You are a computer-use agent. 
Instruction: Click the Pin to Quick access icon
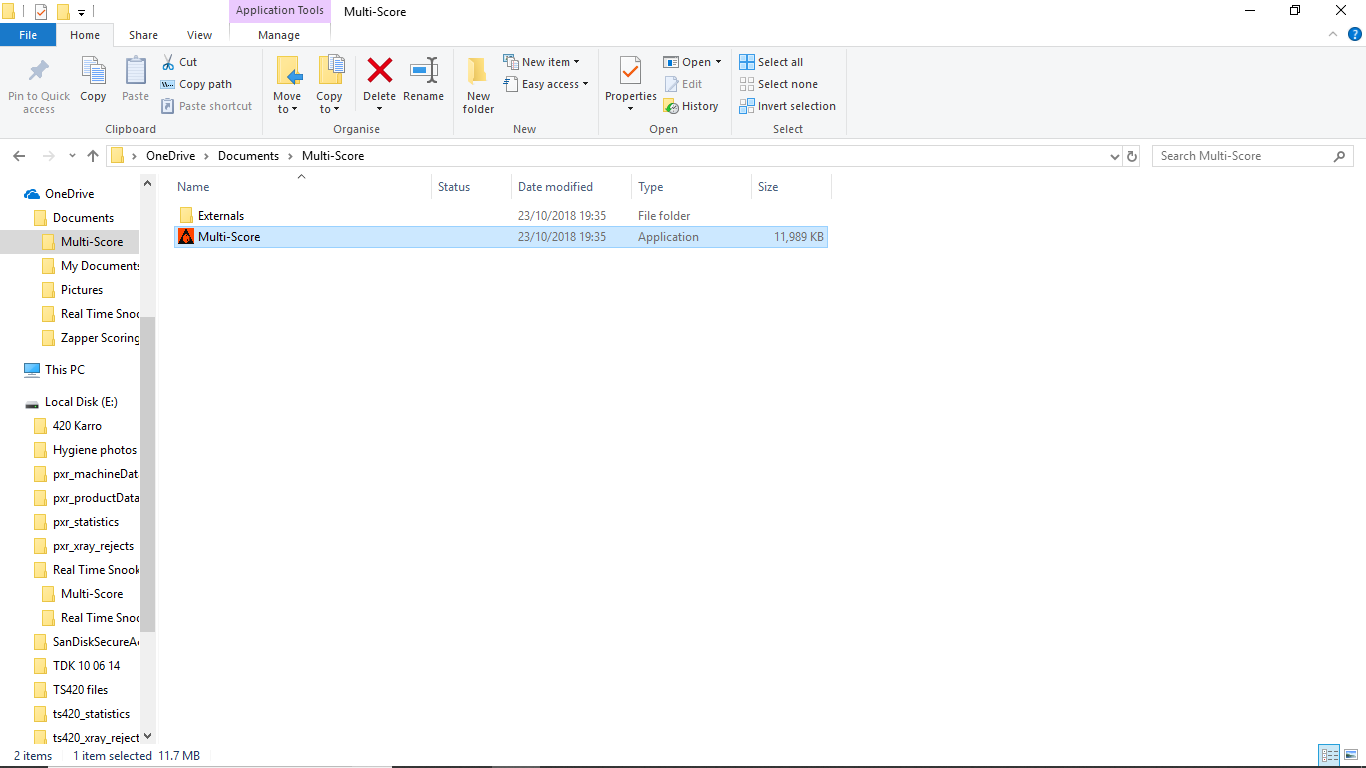coord(39,72)
